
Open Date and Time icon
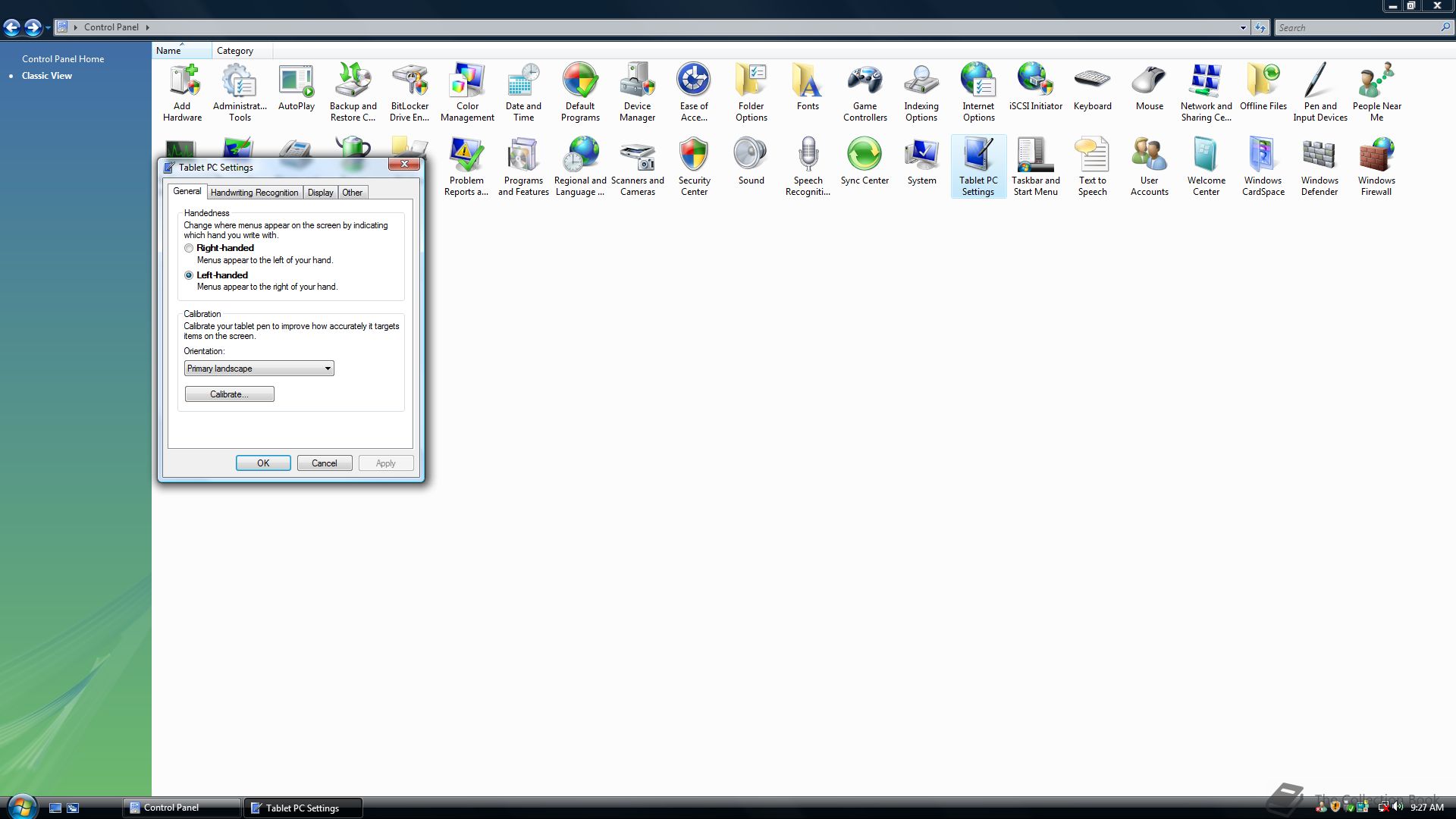(x=524, y=92)
